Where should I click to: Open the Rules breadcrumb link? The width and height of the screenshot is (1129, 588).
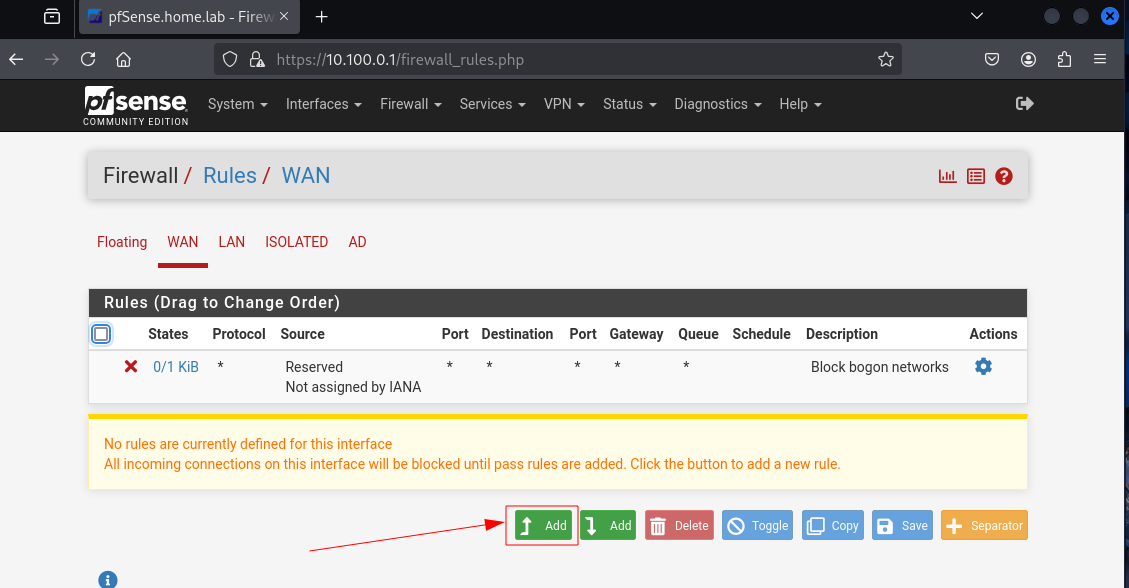click(230, 176)
